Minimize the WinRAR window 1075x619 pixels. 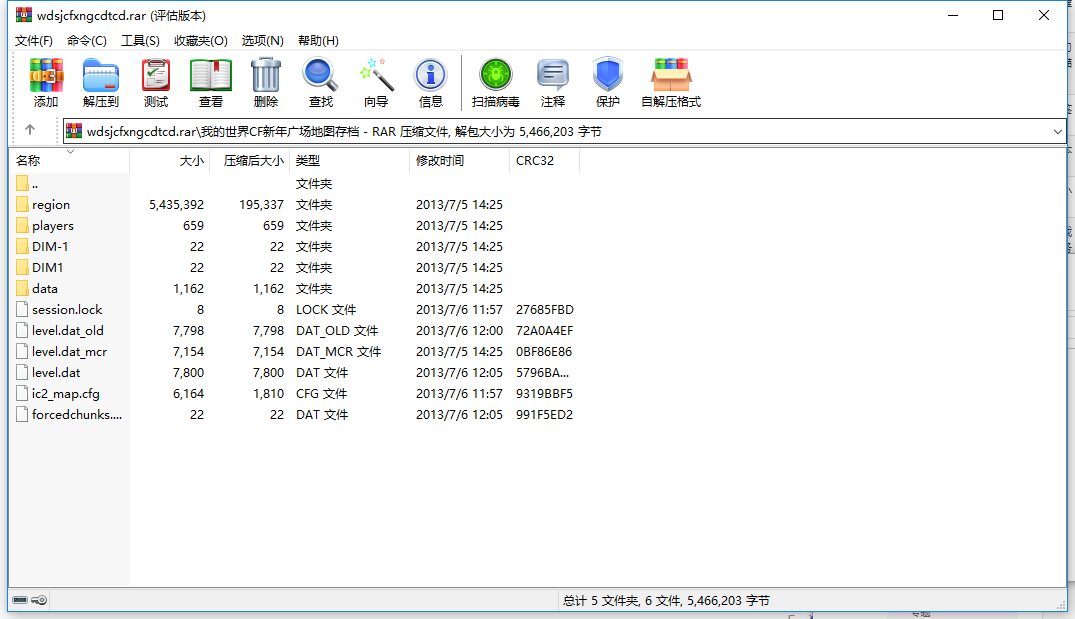point(953,15)
